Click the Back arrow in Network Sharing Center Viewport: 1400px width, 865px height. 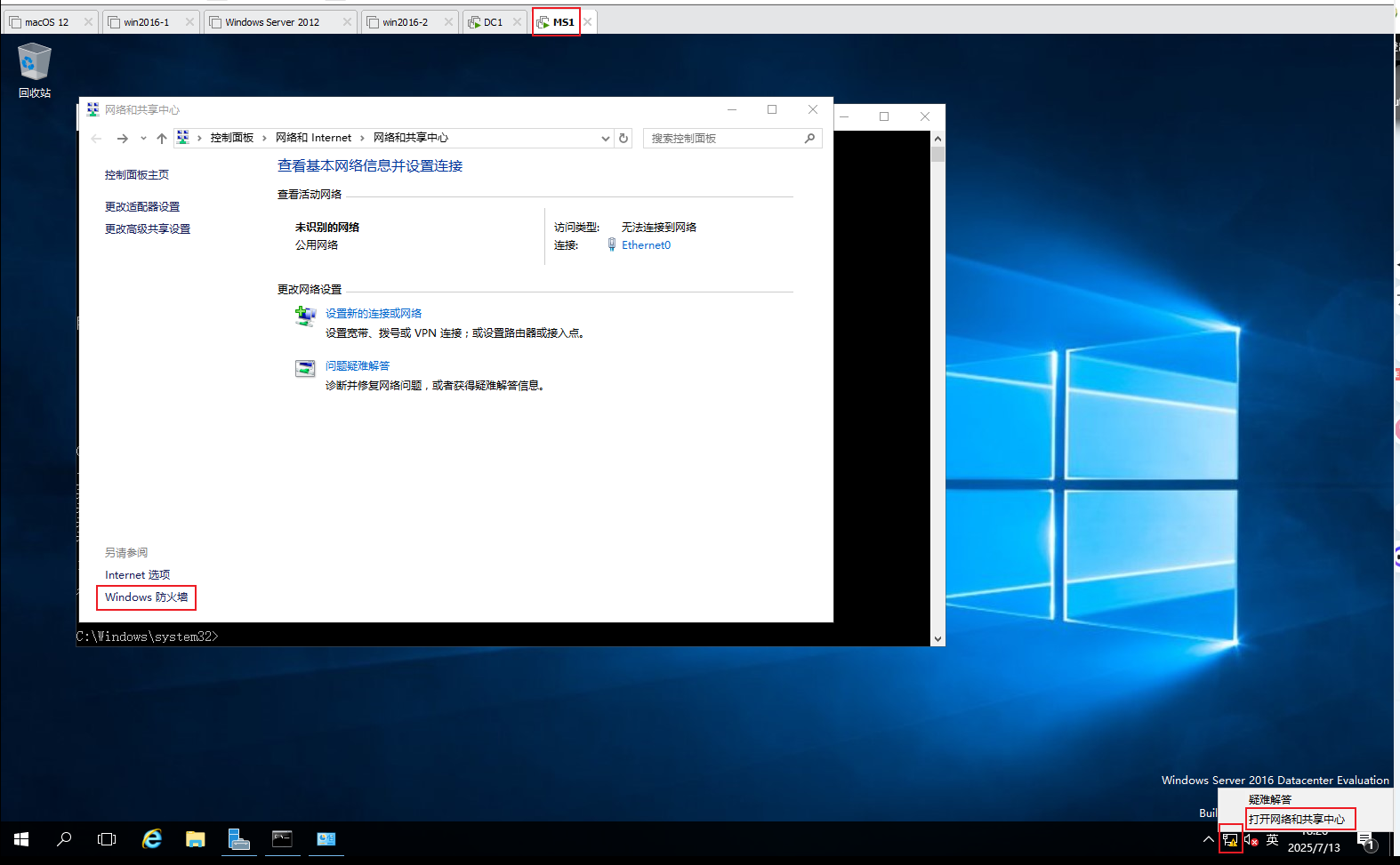pyautogui.click(x=96, y=138)
